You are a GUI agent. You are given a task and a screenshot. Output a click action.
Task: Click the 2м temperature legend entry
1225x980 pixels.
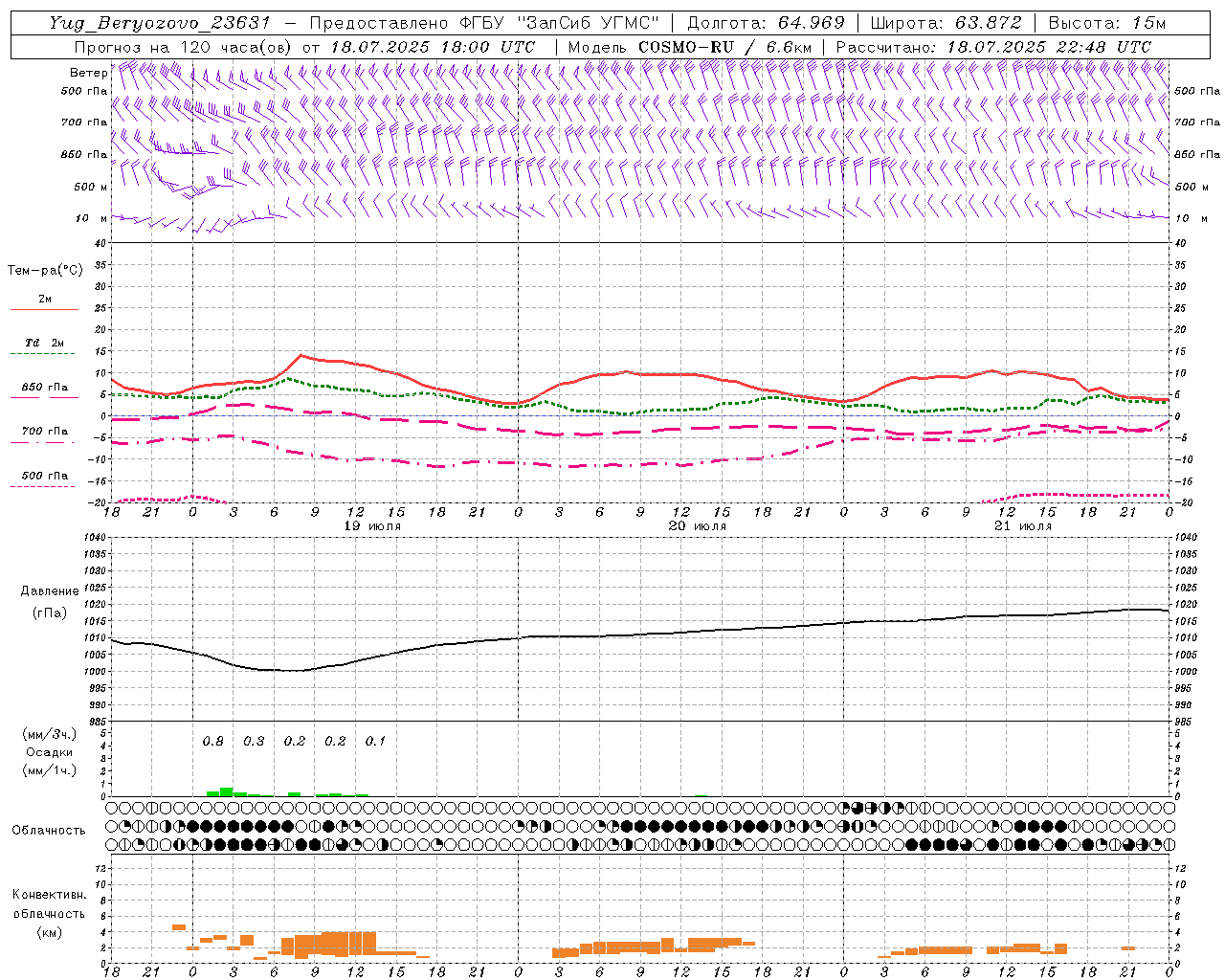(x=45, y=300)
